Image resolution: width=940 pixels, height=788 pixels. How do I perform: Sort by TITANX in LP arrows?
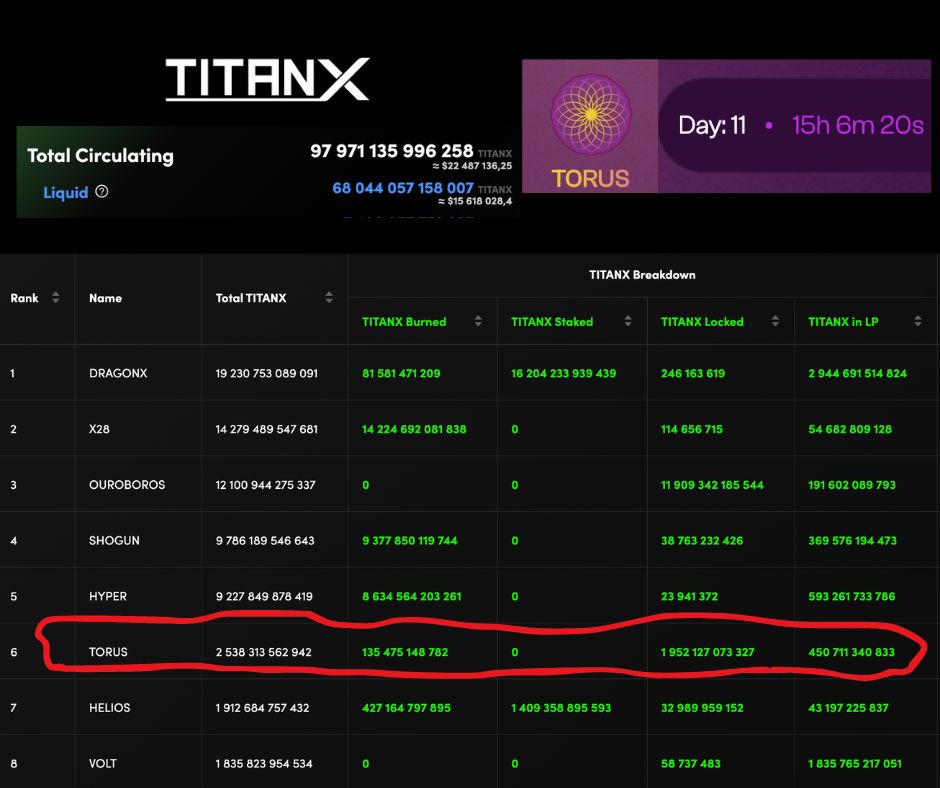pos(918,321)
